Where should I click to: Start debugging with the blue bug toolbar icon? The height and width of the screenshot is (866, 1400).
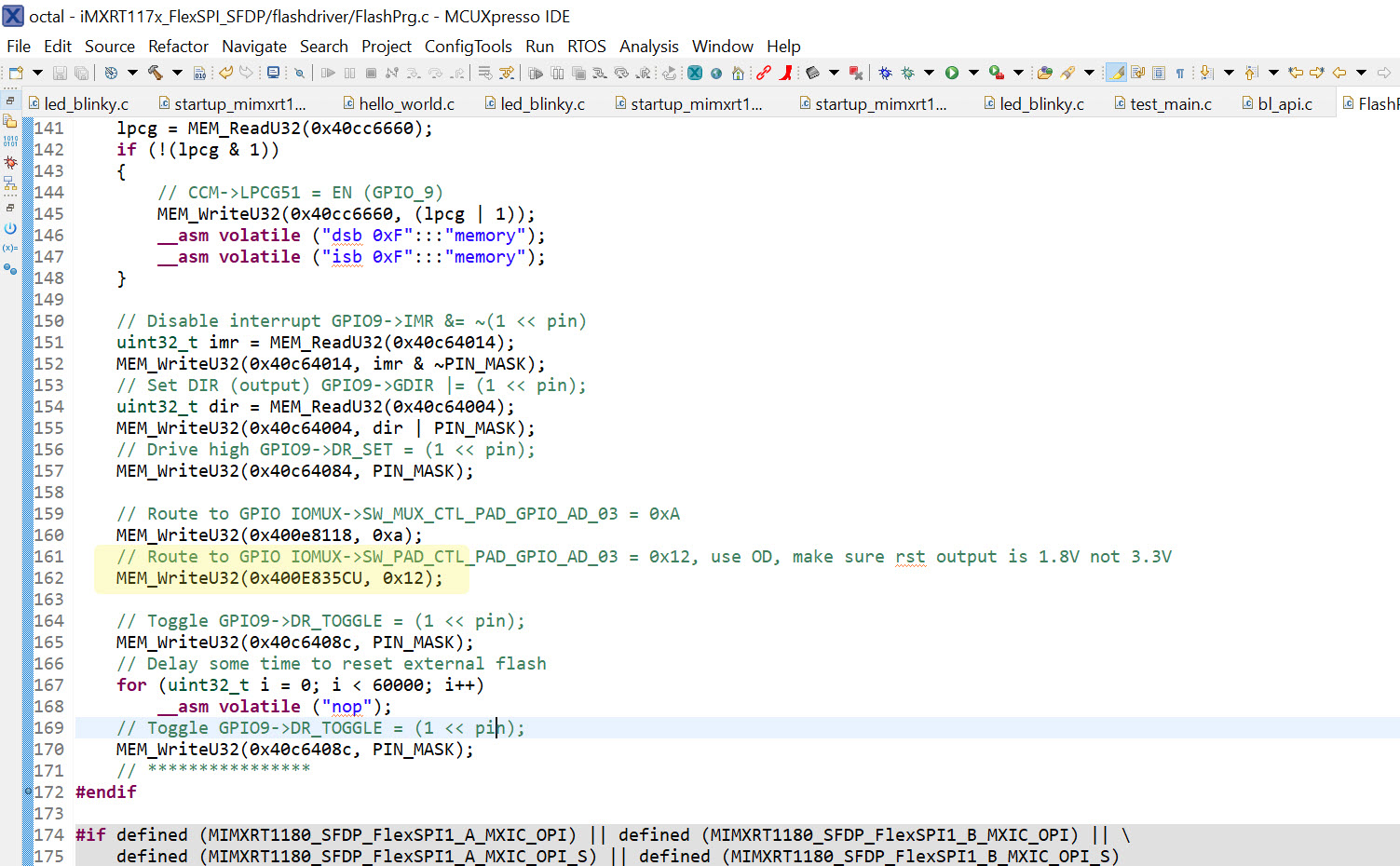887,73
